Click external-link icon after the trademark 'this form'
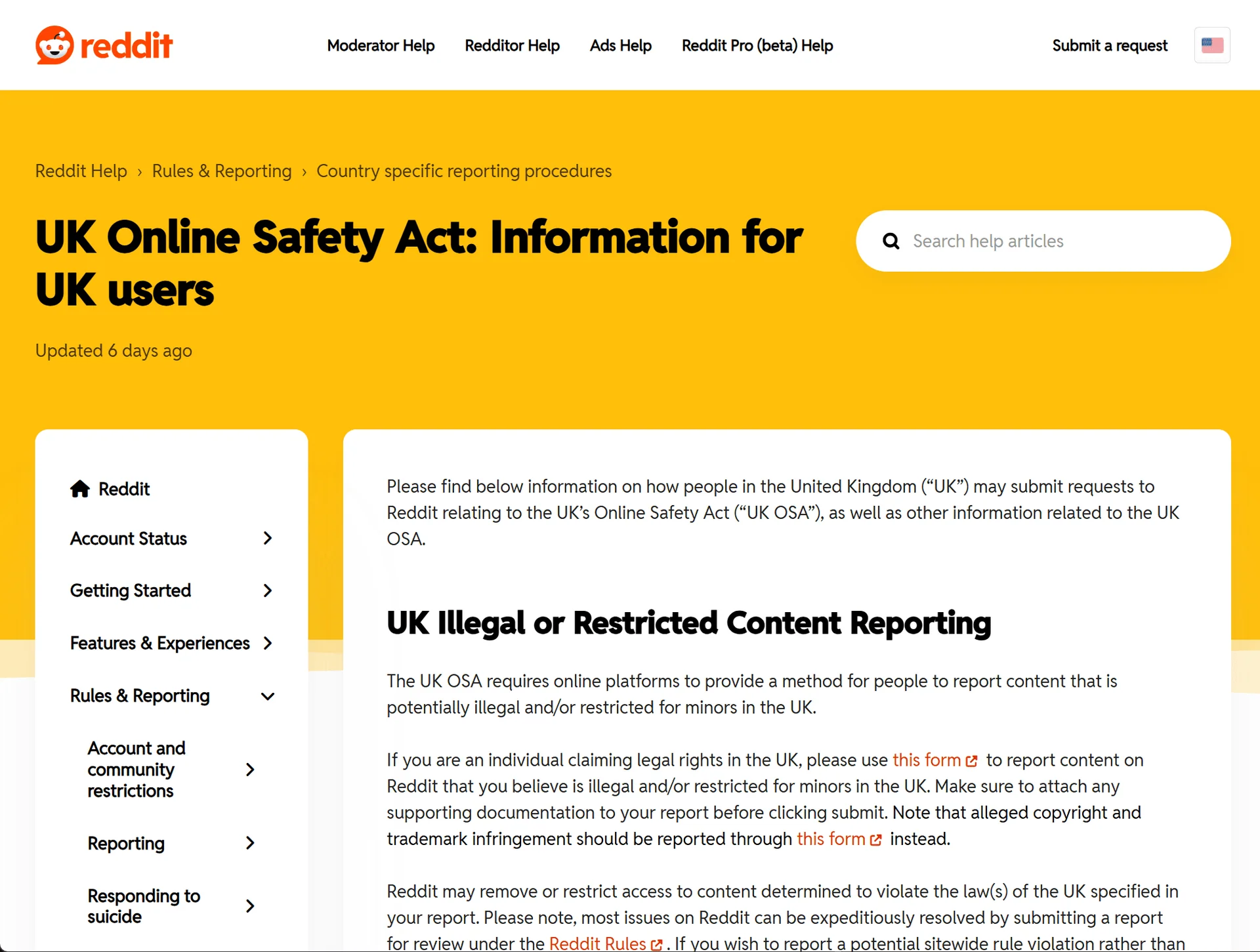Viewport: 1260px width, 952px height. coord(875,840)
